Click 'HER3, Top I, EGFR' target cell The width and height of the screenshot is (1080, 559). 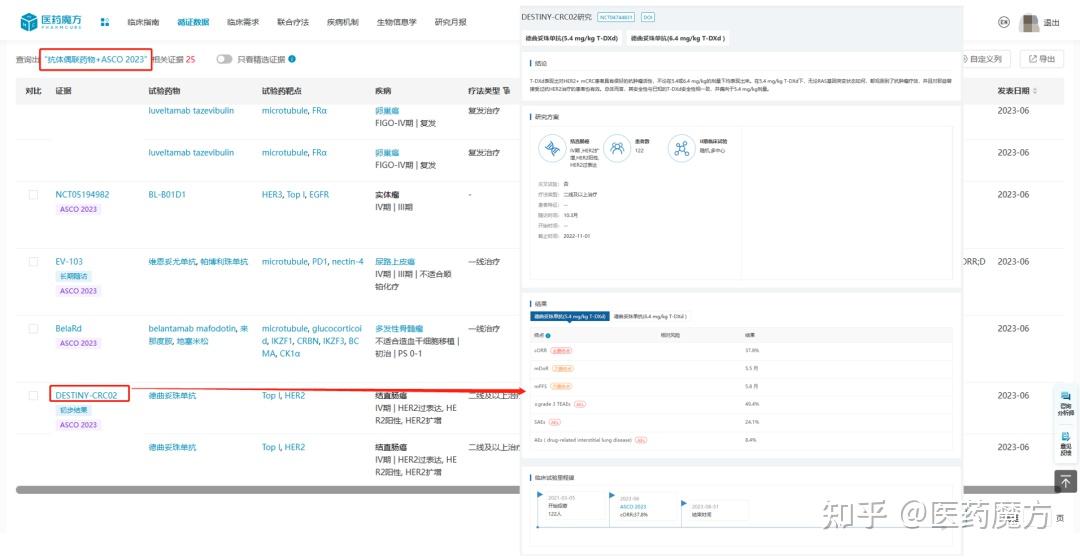[x=295, y=195]
